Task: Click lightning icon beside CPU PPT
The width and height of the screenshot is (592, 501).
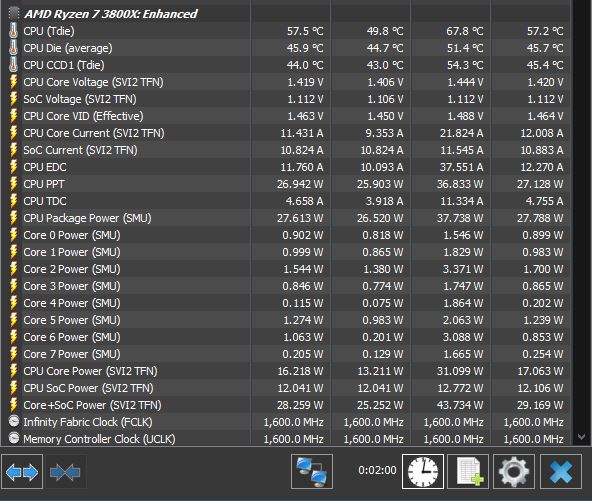Action: pyautogui.click(x=13, y=184)
